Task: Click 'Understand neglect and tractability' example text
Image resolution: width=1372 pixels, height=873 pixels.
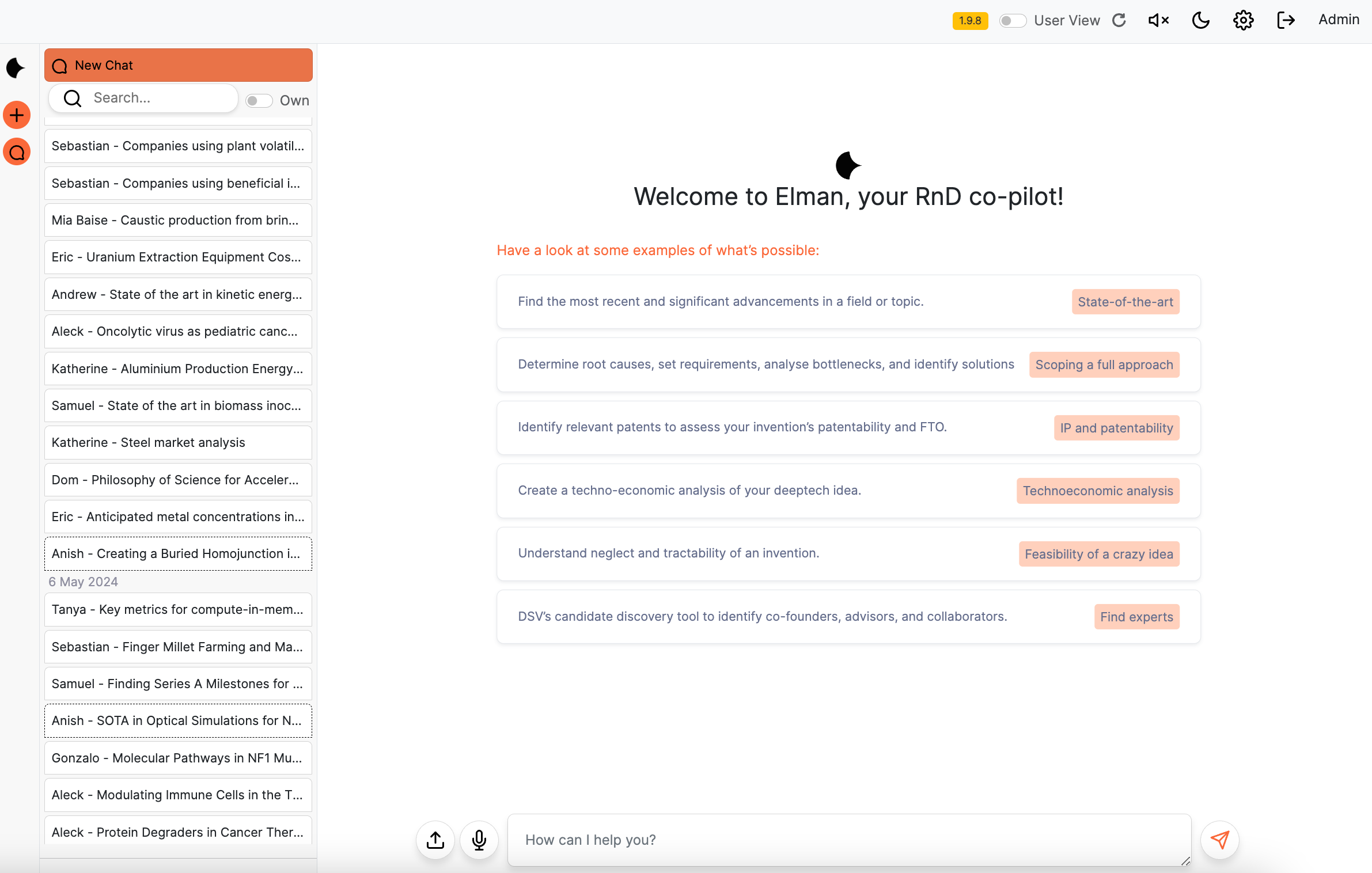Action: [x=668, y=553]
